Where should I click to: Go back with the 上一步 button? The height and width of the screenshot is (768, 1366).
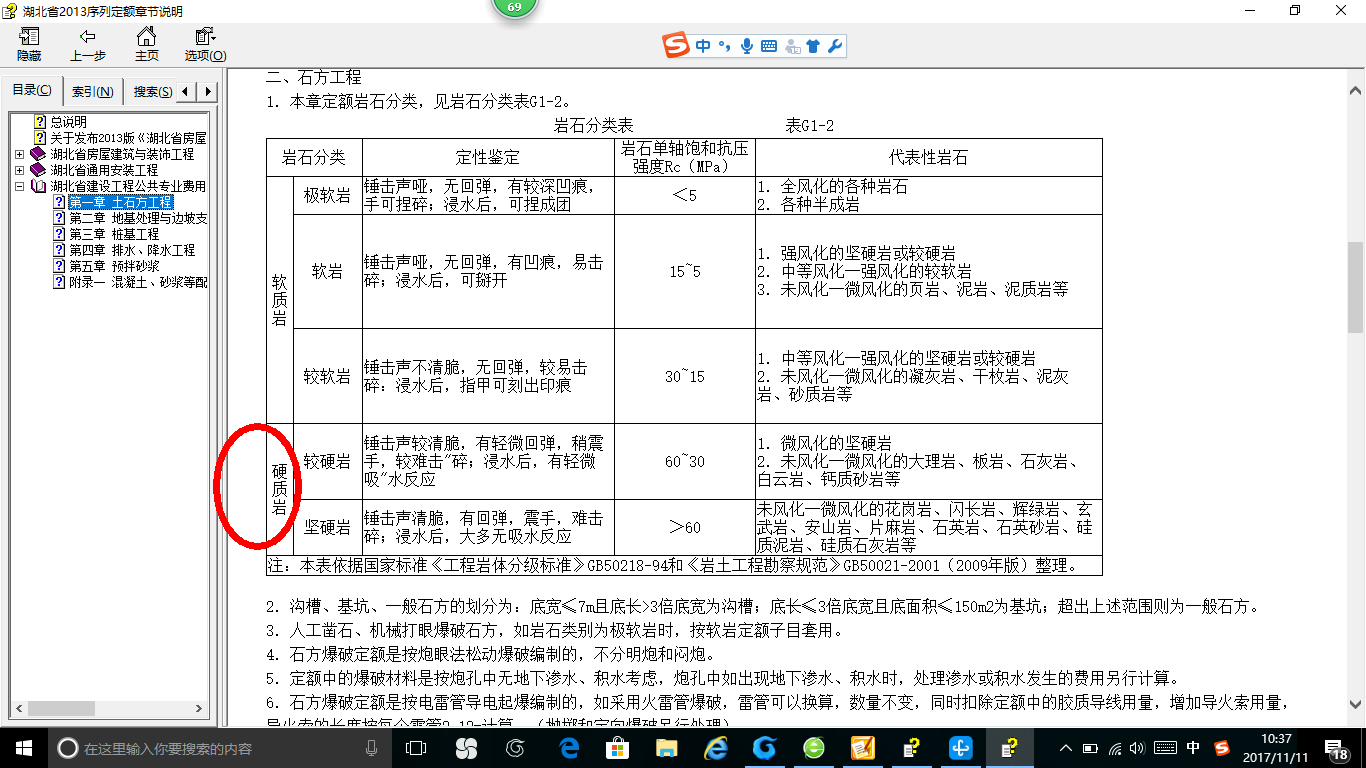88,44
